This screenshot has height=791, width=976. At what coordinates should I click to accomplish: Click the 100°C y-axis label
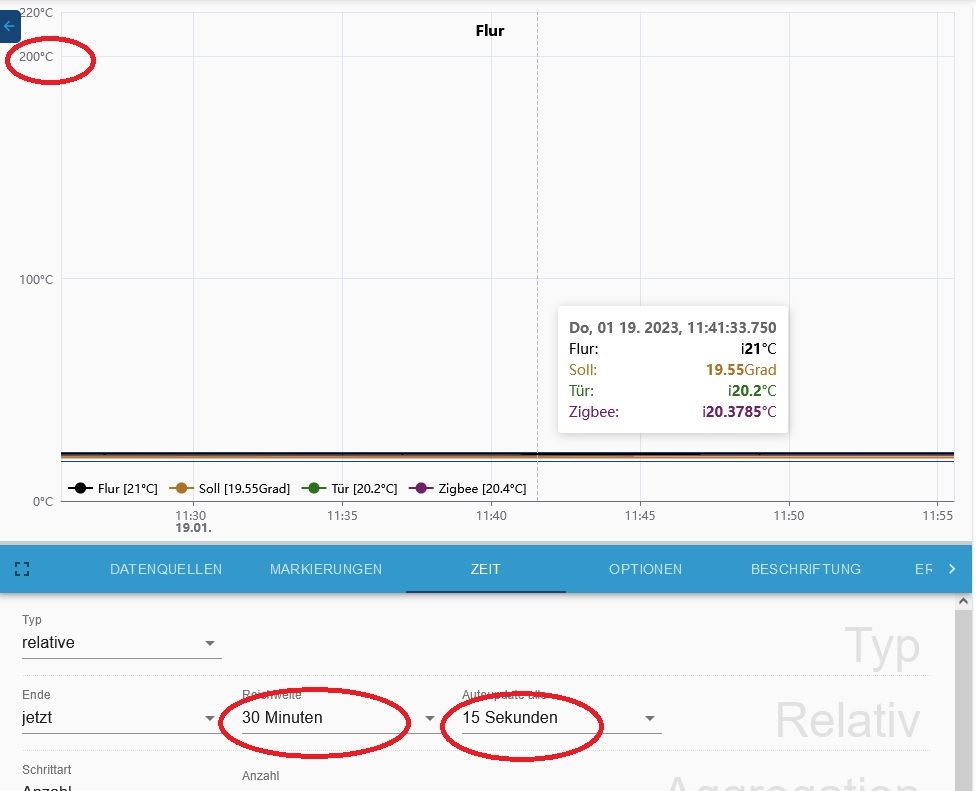pos(36,279)
